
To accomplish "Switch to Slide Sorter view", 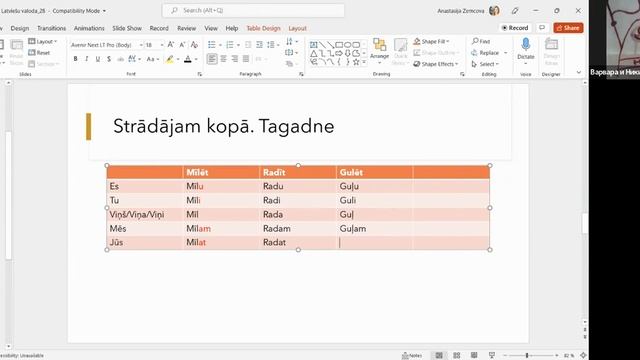I will 456,356.
